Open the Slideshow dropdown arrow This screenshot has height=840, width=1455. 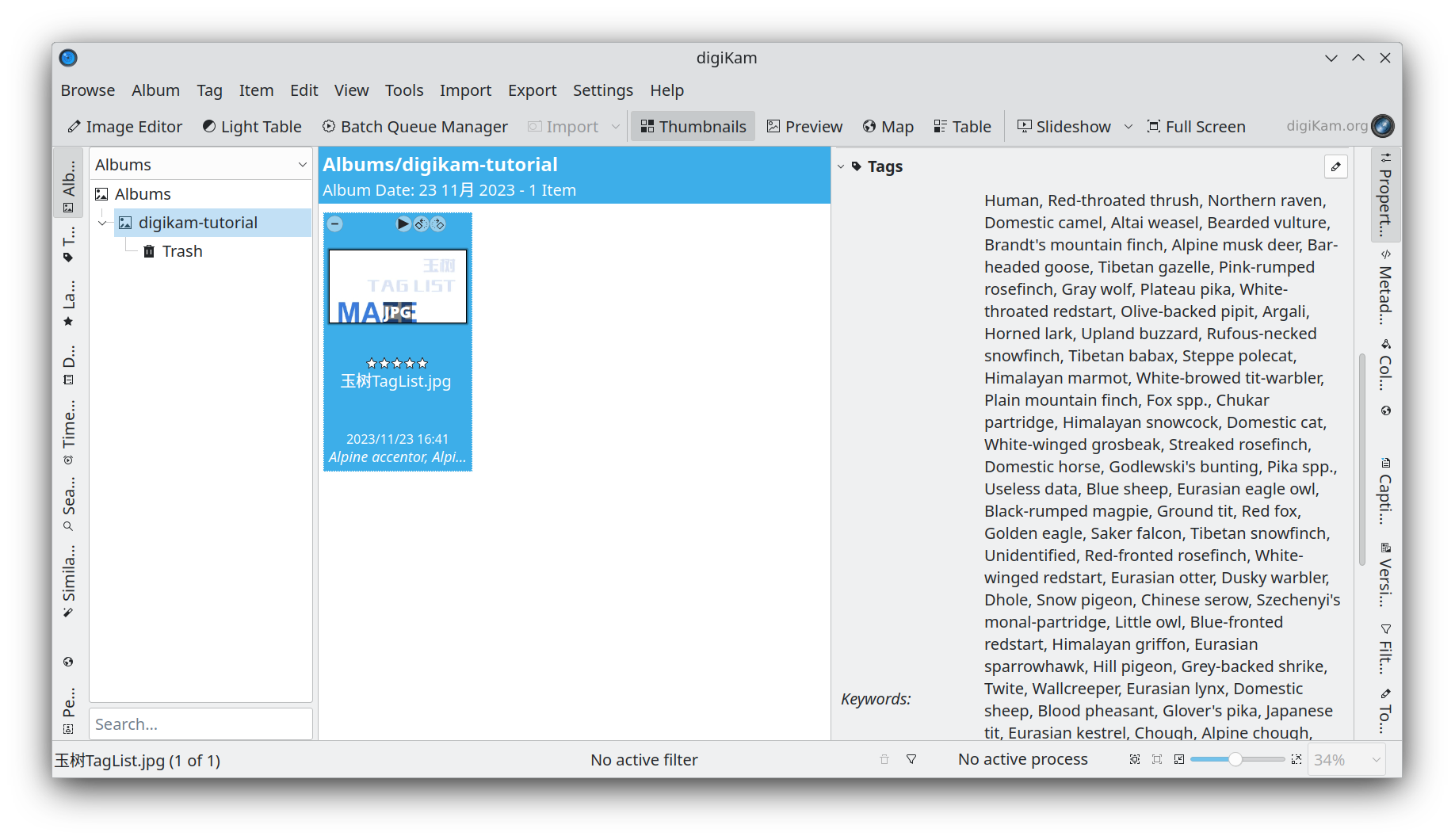point(1128,127)
